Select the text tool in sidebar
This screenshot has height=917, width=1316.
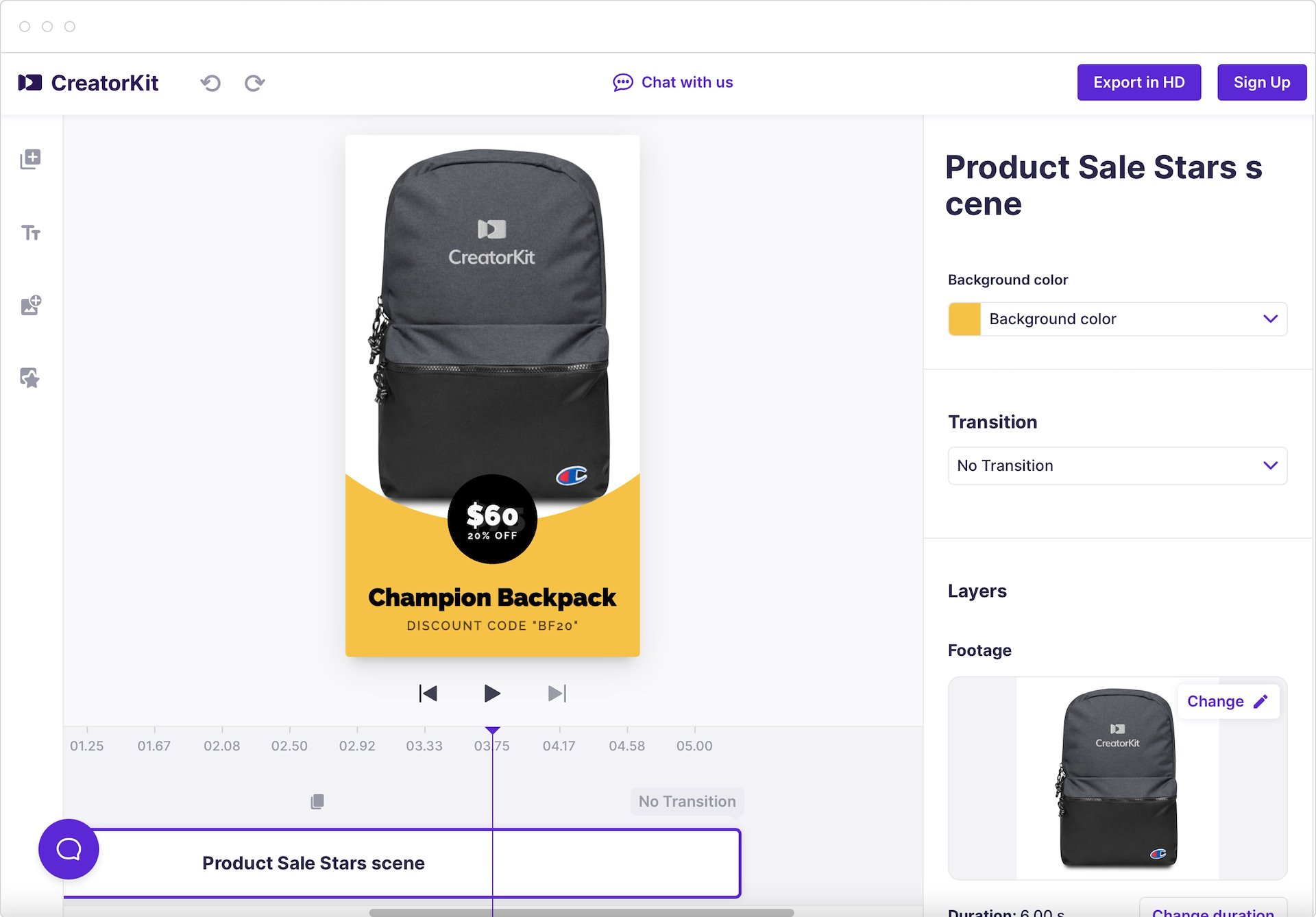pyautogui.click(x=30, y=233)
